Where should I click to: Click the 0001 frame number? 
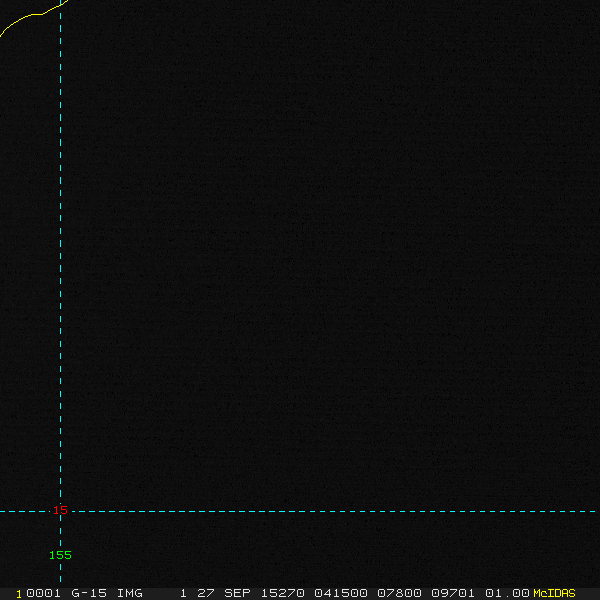43,593
